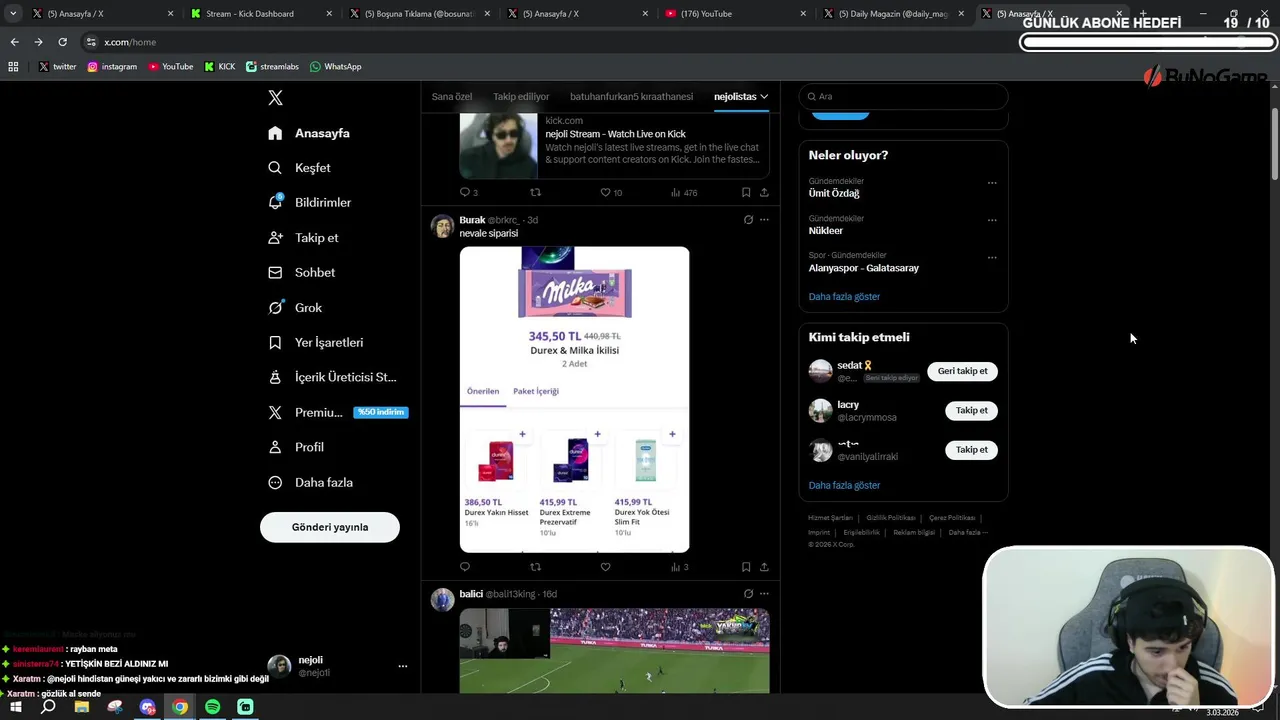Share Burak's nevale siparisi post
This screenshot has width=1280, height=720.
click(764, 567)
